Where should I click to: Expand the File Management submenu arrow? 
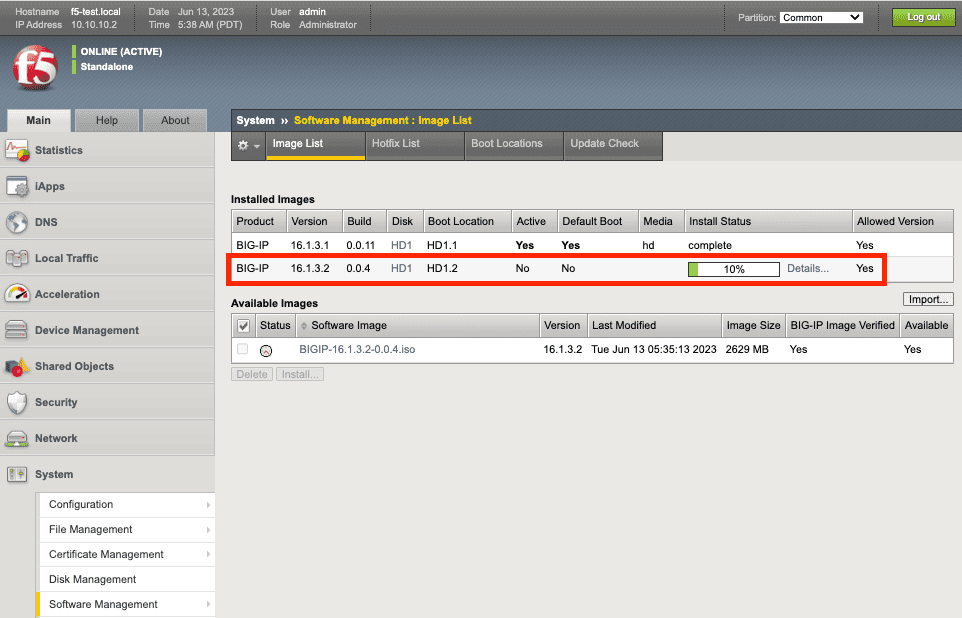pos(209,530)
